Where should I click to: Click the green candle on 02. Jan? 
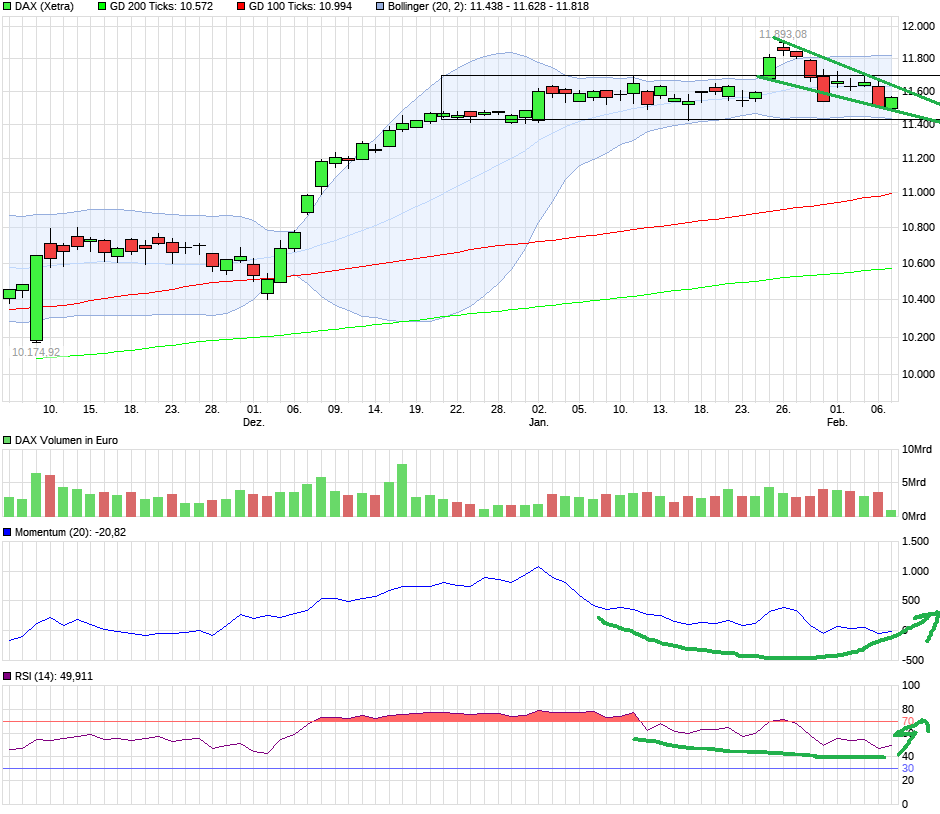point(538,106)
